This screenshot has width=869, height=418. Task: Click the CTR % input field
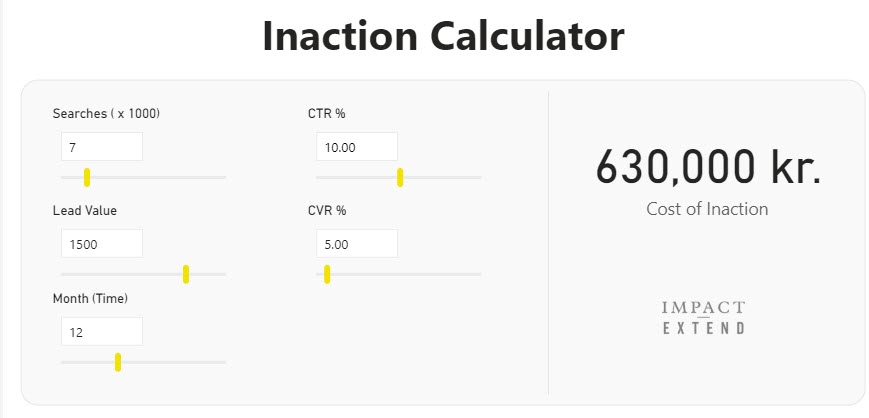tap(356, 147)
